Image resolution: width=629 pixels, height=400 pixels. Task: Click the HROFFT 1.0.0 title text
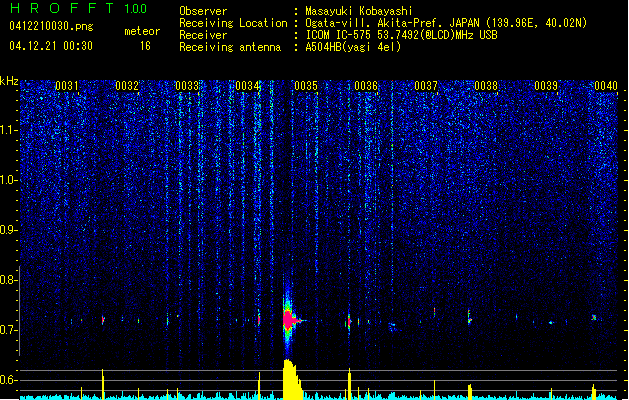pos(78,8)
